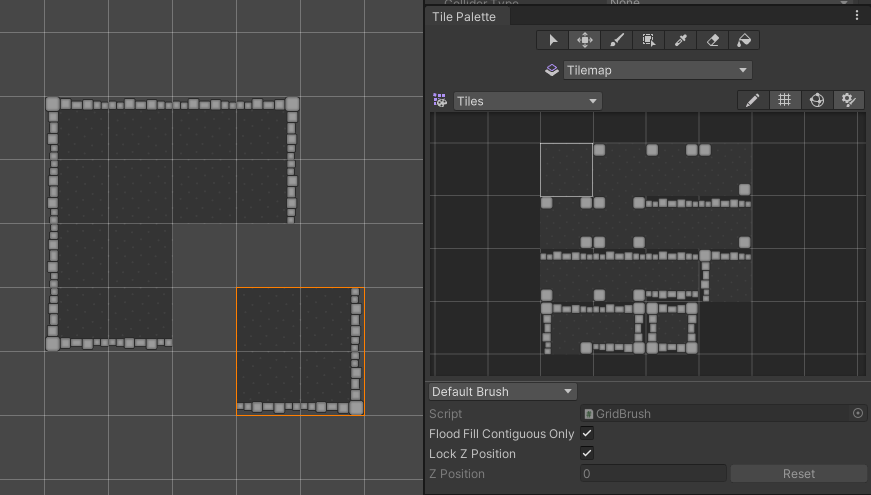Select the Eraser tool
This screenshot has width=871, height=495.
tap(712, 40)
